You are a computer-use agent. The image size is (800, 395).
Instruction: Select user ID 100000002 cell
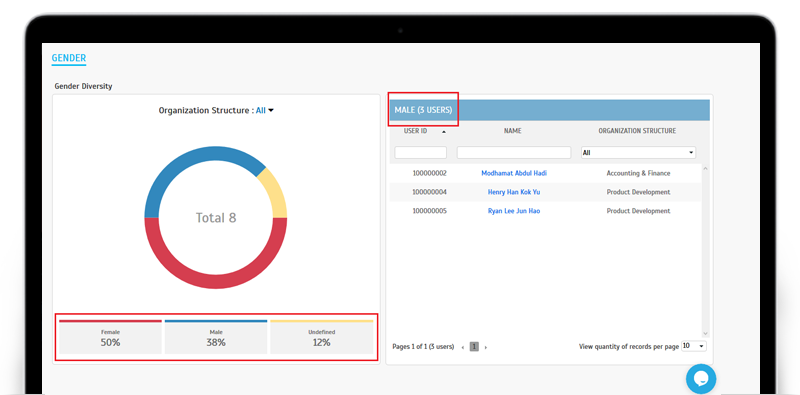(x=430, y=173)
